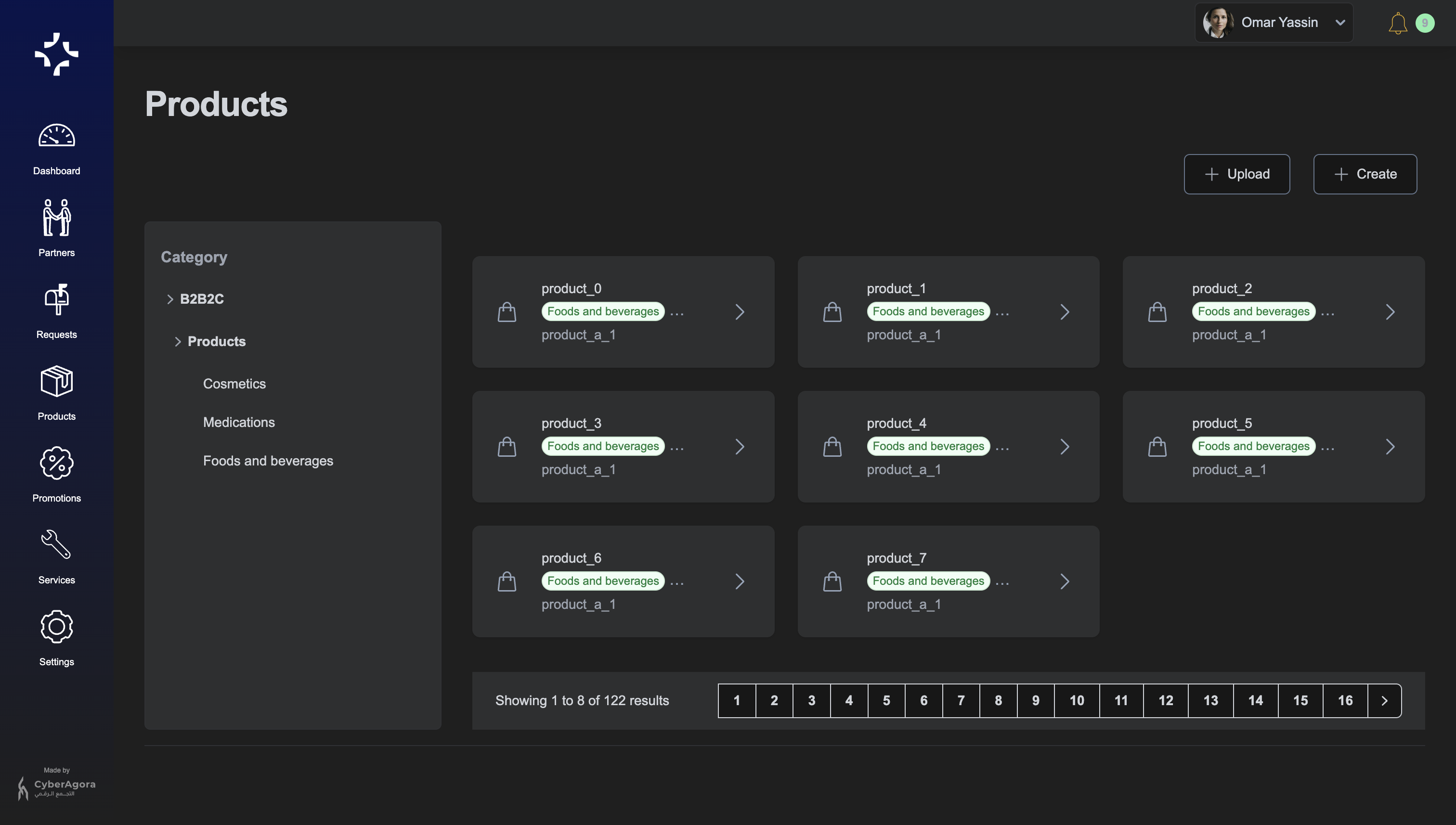The height and width of the screenshot is (825, 1456).
Task: Open Settings gear icon
Action: [56, 627]
